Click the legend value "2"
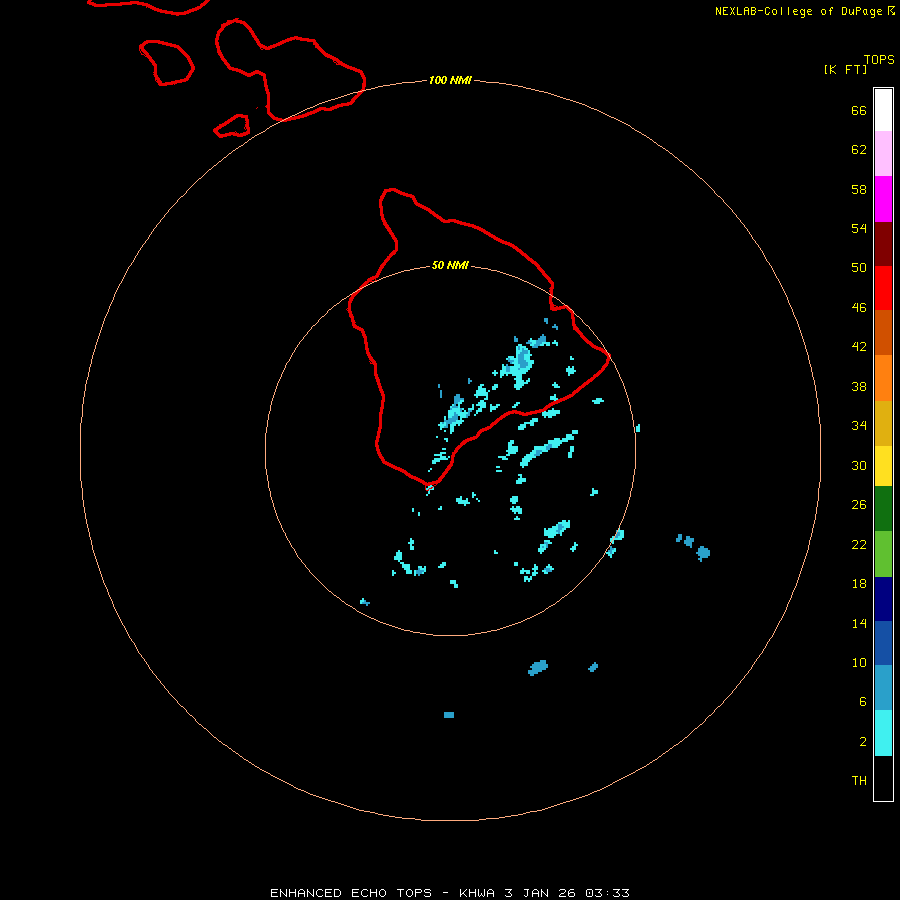Viewport: 900px width, 900px height. [862, 742]
